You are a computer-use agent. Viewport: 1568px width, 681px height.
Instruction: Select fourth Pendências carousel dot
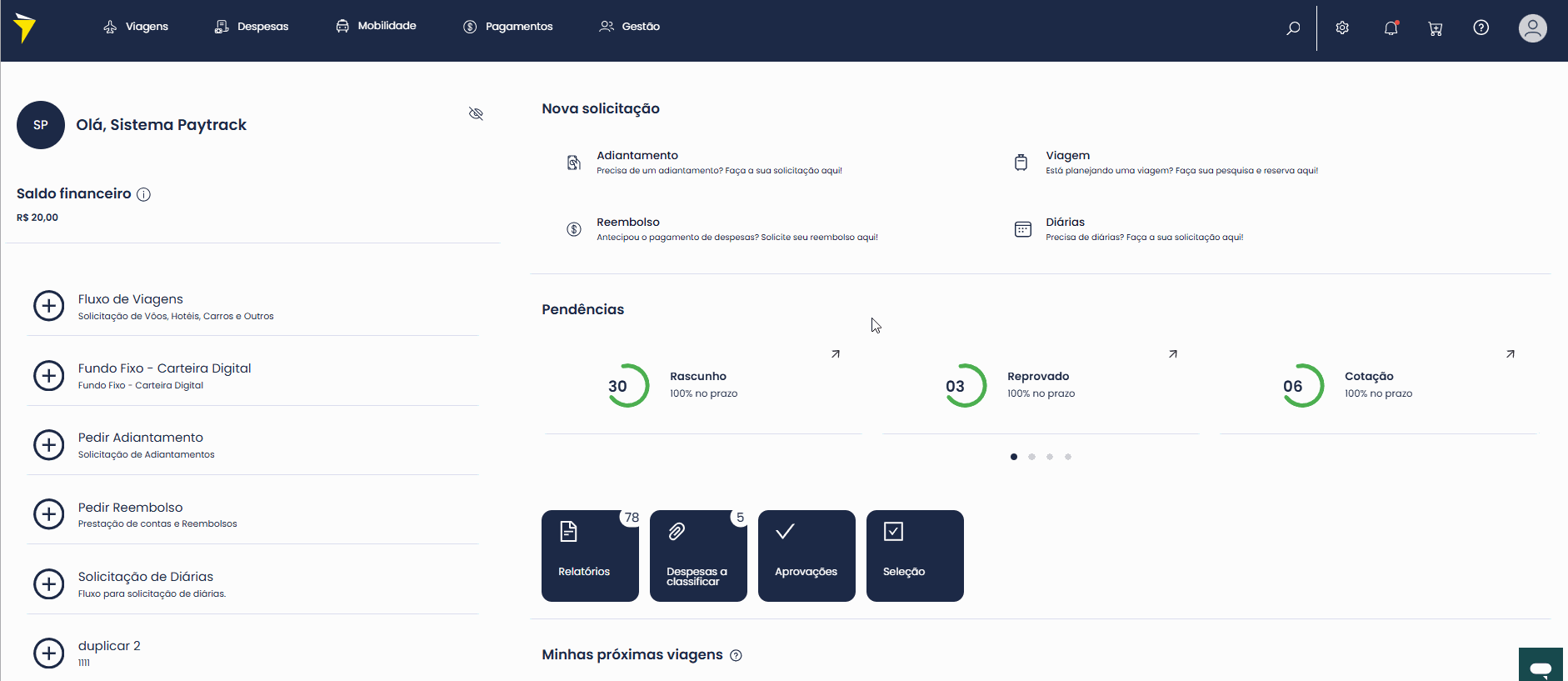pos(1068,457)
